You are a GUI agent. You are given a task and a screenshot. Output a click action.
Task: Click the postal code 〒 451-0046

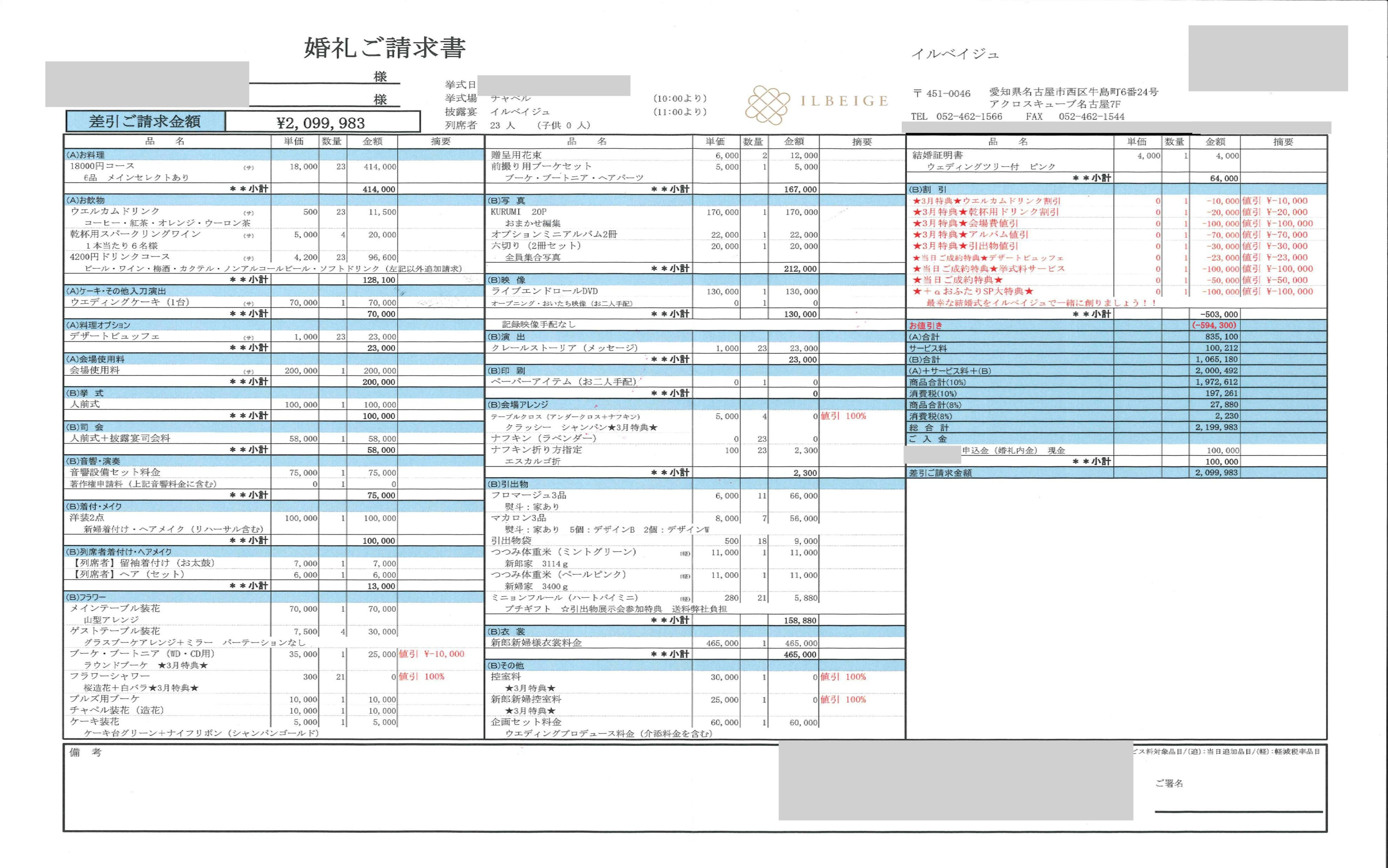pyautogui.click(x=941, y=94)
